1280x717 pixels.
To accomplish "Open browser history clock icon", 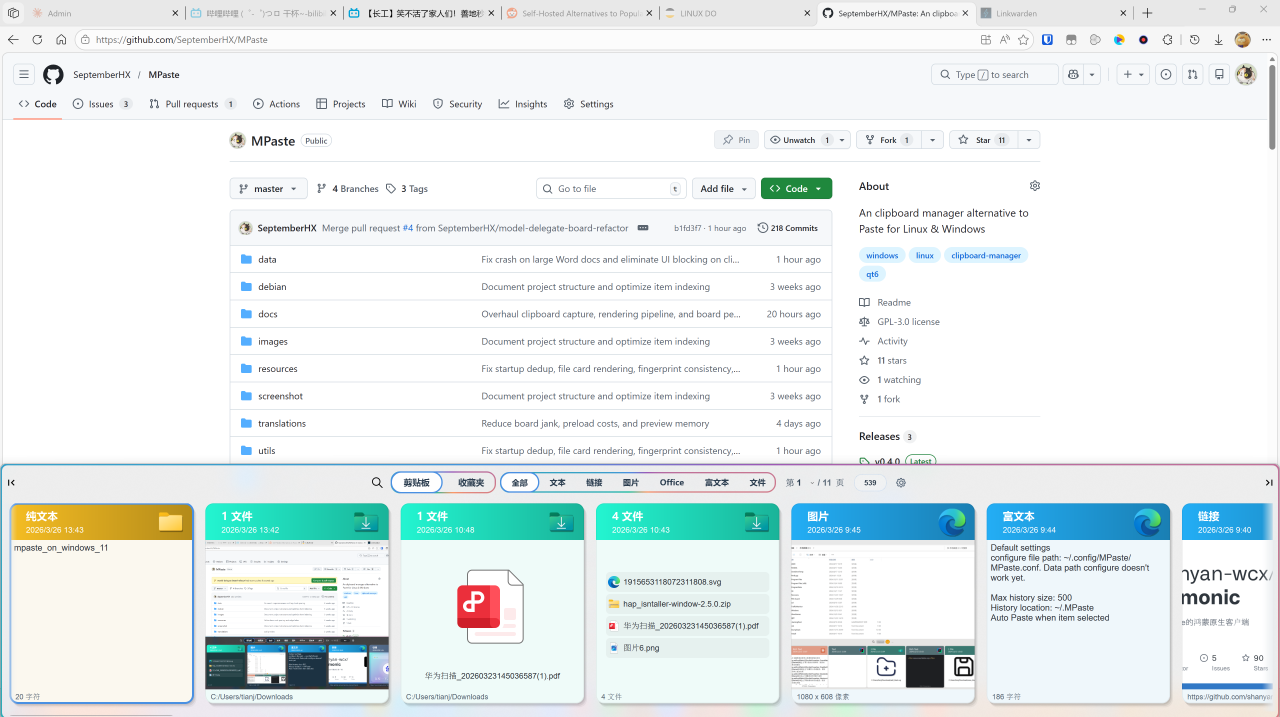I will coord(1194,40).
